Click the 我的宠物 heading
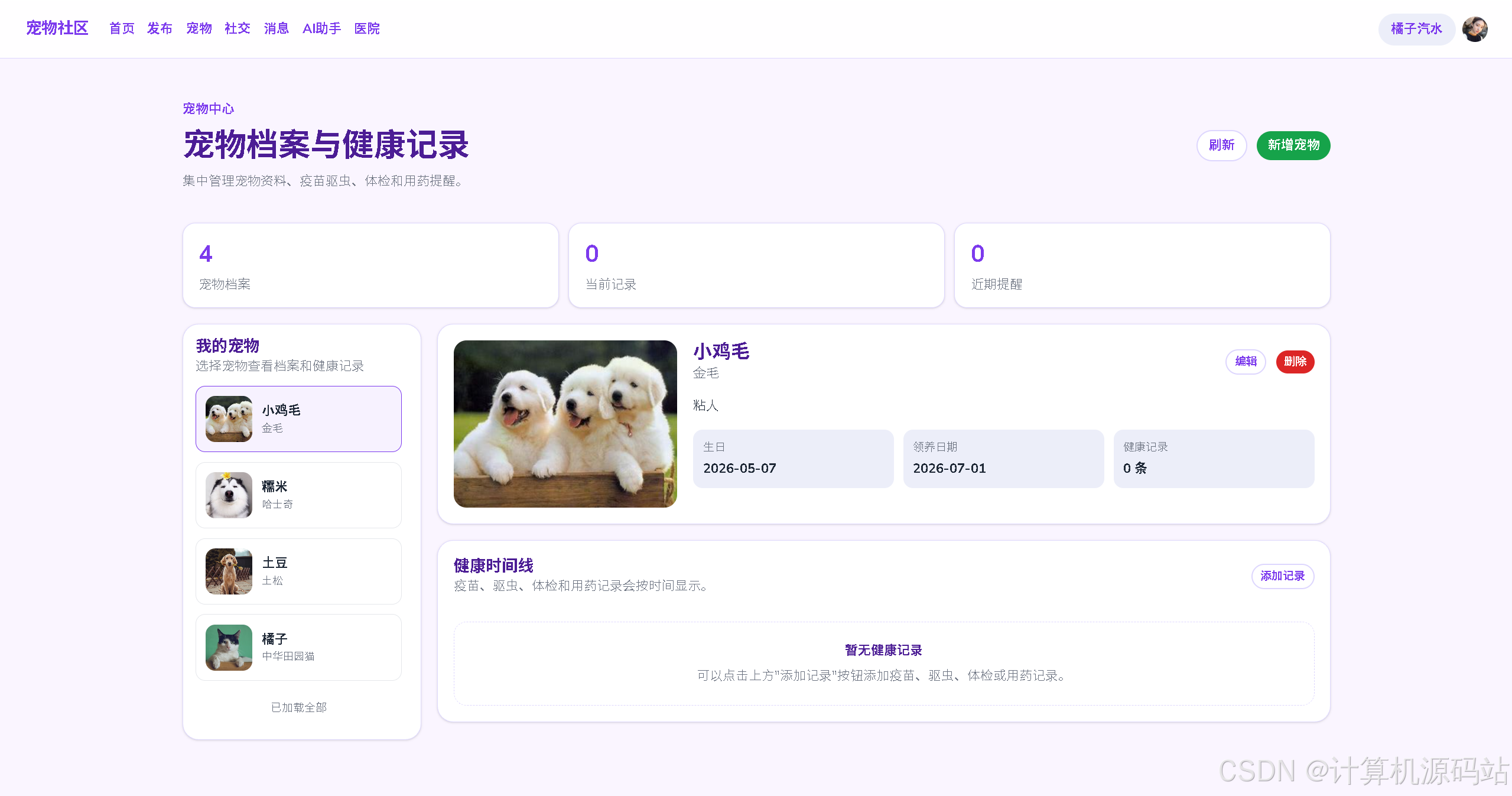The image size is (1512, 796). [227, 346]
